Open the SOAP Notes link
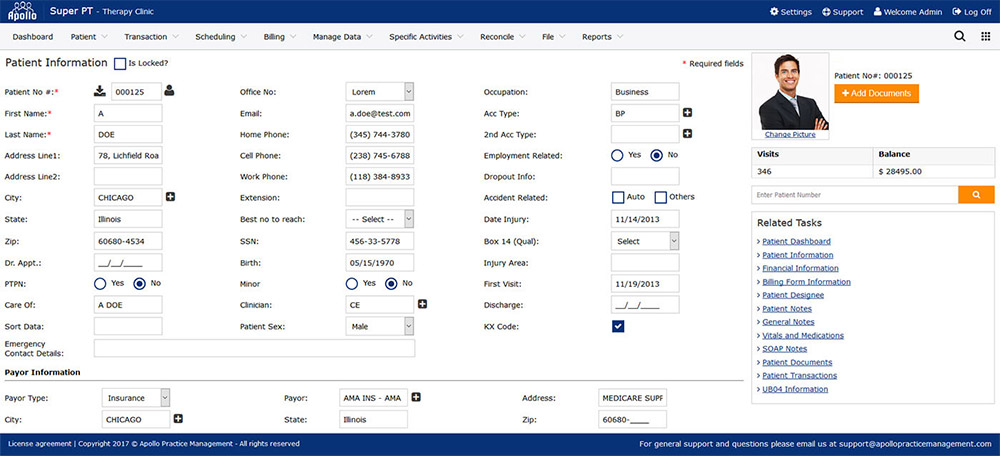This screenshot has width=1000, height=456. coord(784,349)
